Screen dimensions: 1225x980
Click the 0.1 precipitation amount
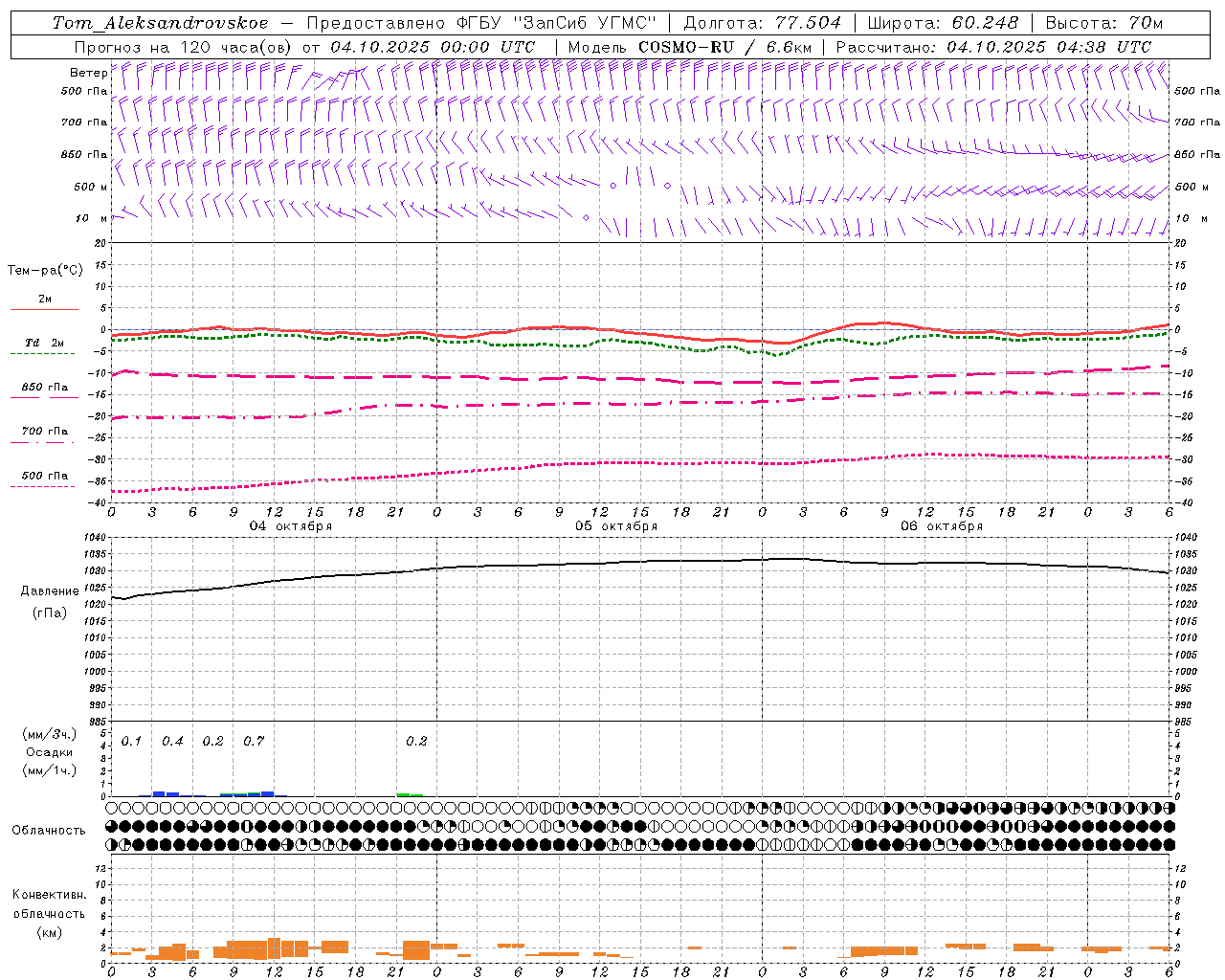[x=131, y=742]
